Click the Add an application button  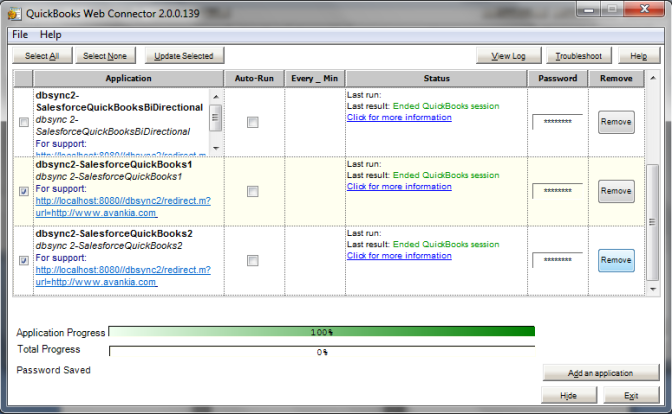601,373
